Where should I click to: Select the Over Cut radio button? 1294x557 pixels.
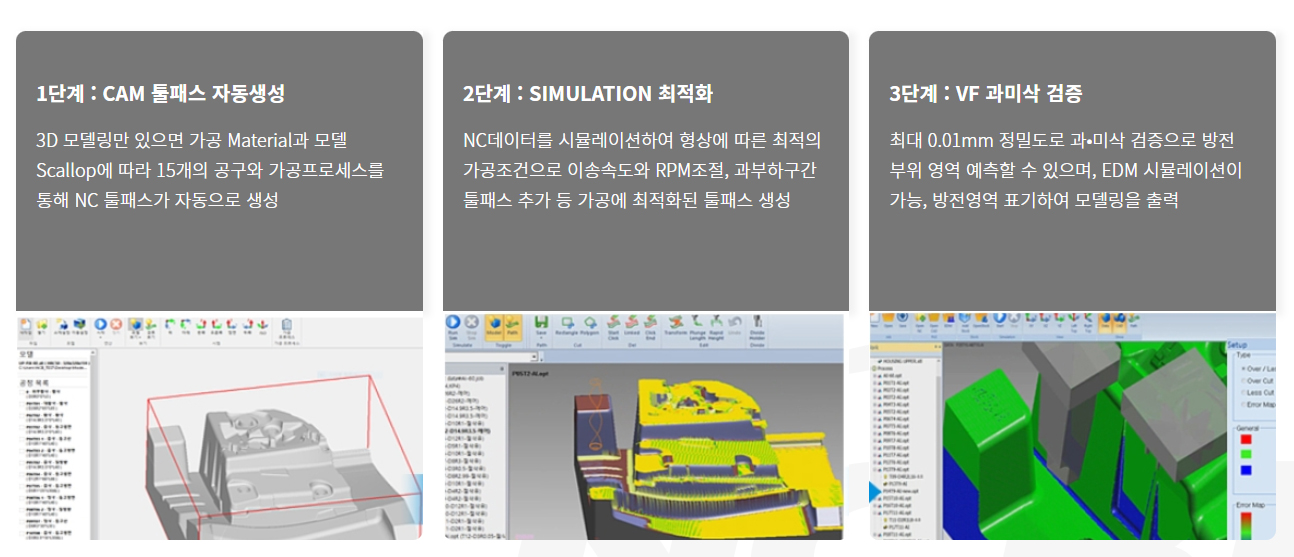pos(1243,381)
